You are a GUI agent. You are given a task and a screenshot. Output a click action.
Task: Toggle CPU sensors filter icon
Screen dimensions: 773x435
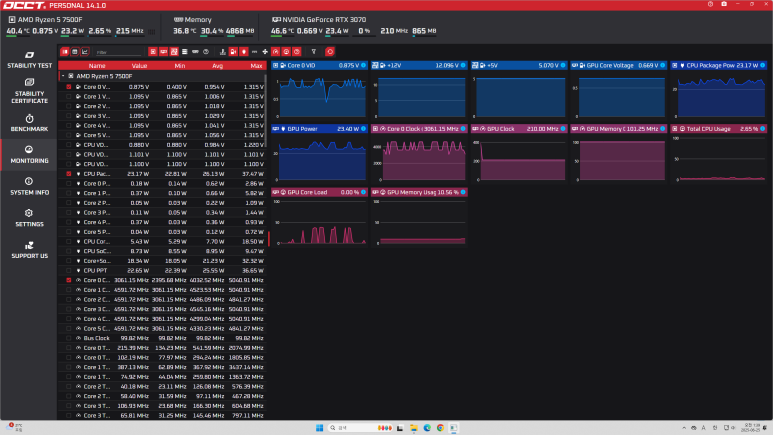click(153, 52)
